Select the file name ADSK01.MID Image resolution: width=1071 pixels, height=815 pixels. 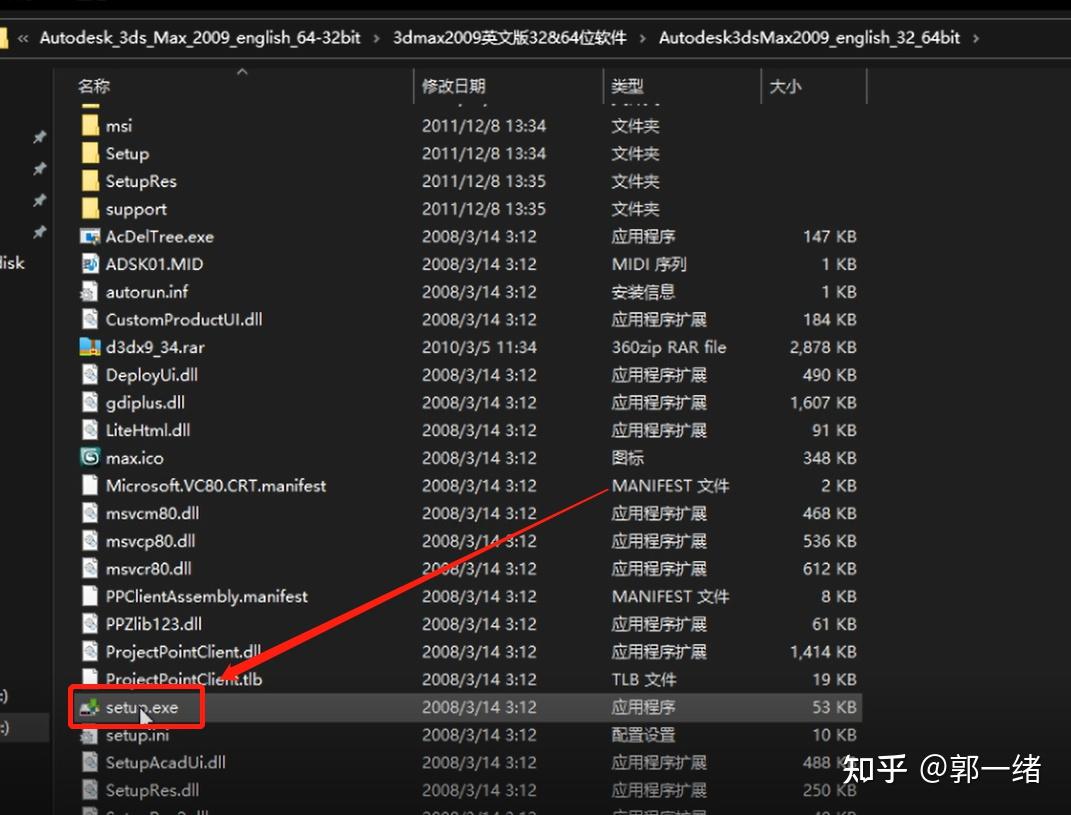154,264
